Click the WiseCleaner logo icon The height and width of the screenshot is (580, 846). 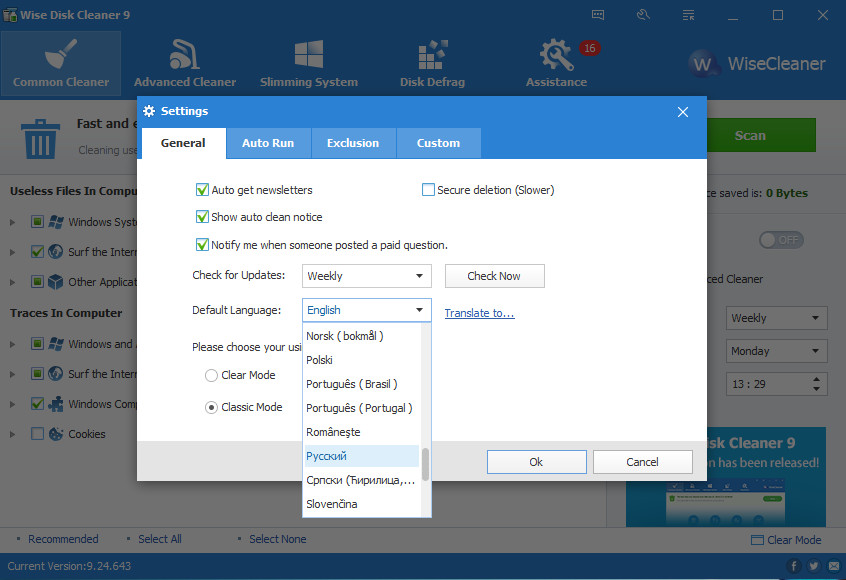coord(706,63)
